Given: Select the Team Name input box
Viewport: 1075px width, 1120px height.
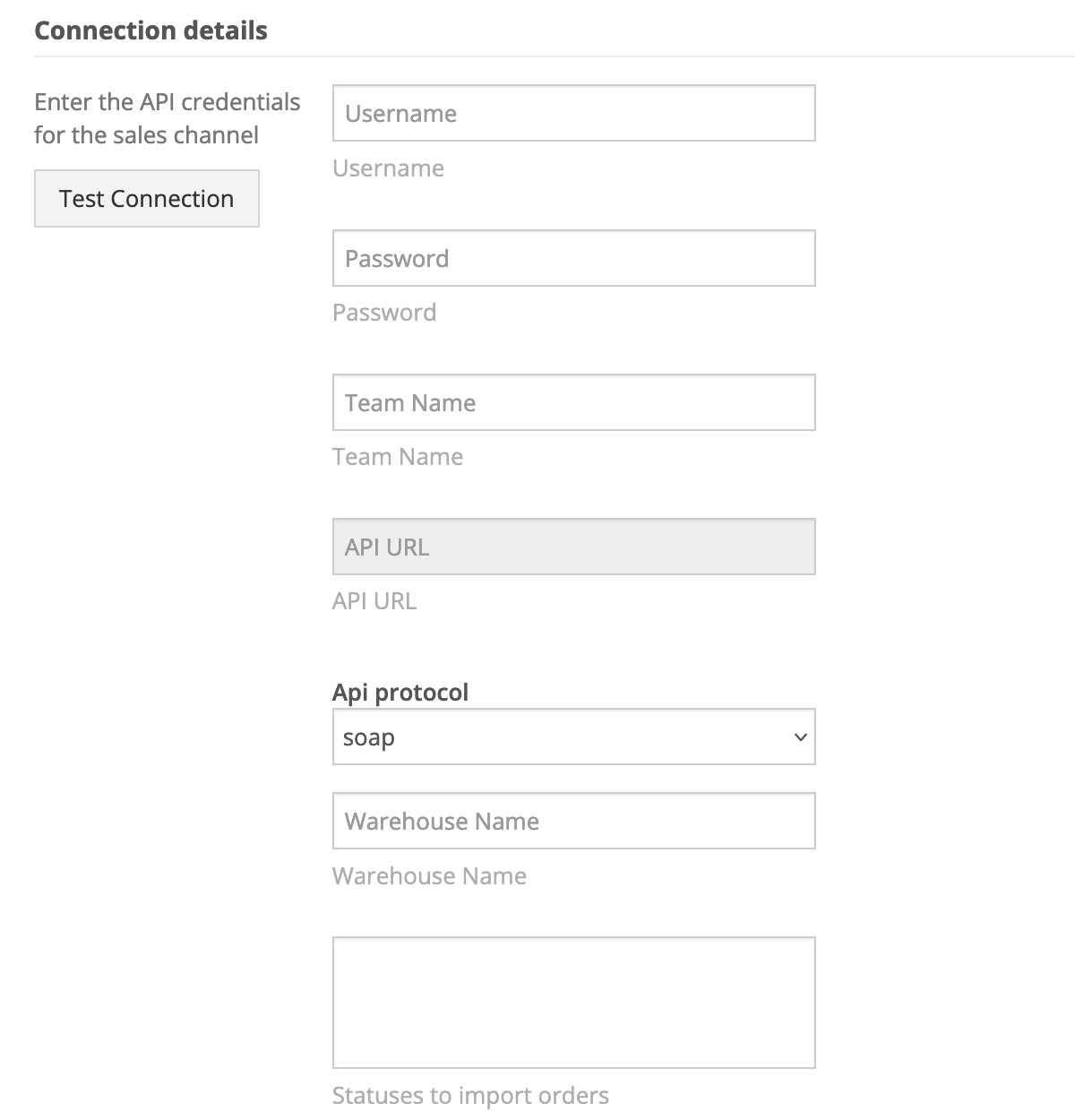Looking at the screenshot, I should 573,403.
